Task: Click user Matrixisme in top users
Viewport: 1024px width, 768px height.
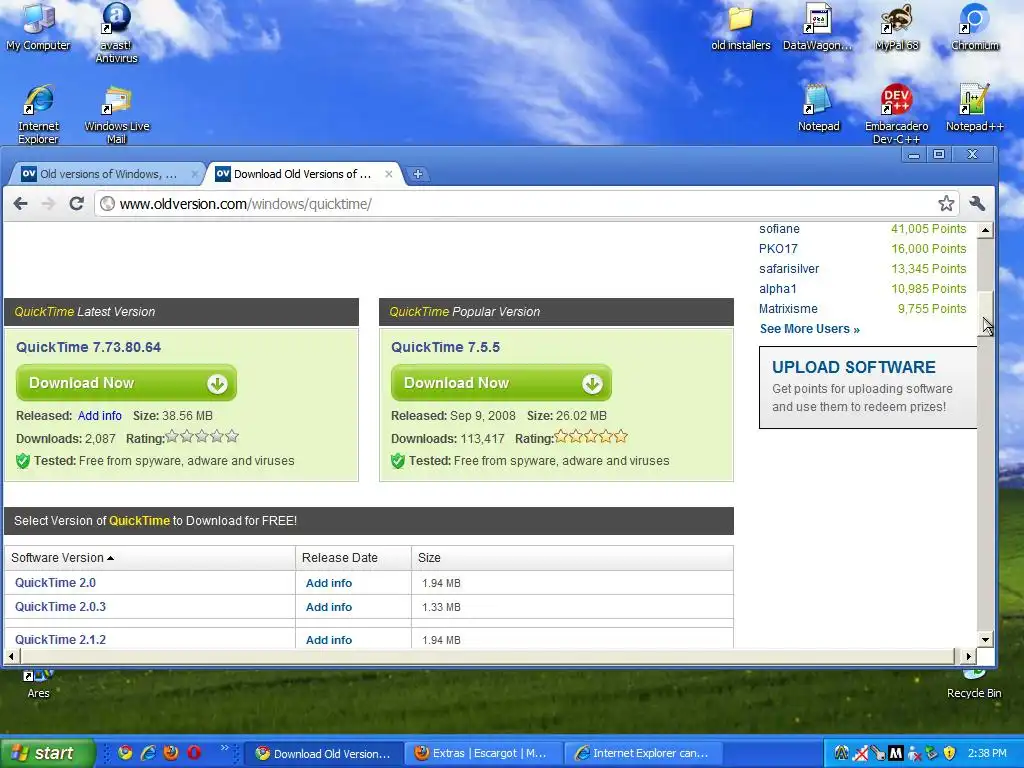Action: [788, 308]
